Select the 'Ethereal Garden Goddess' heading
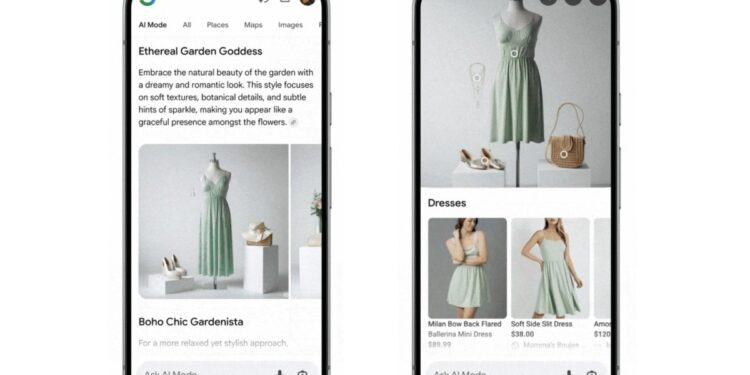 point(200,51)
